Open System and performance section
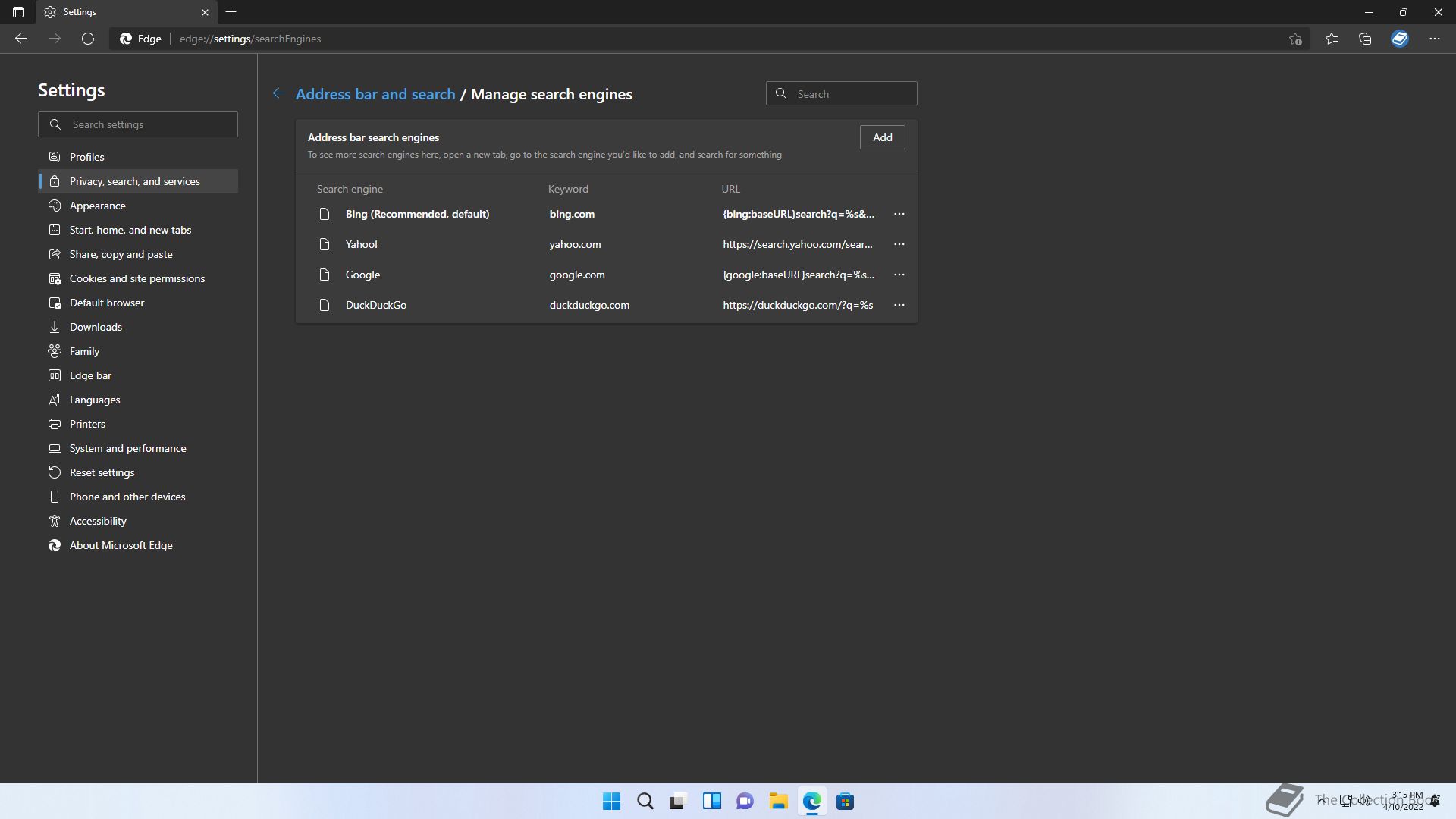The image size is (1456, 819). tap(138, 448)
